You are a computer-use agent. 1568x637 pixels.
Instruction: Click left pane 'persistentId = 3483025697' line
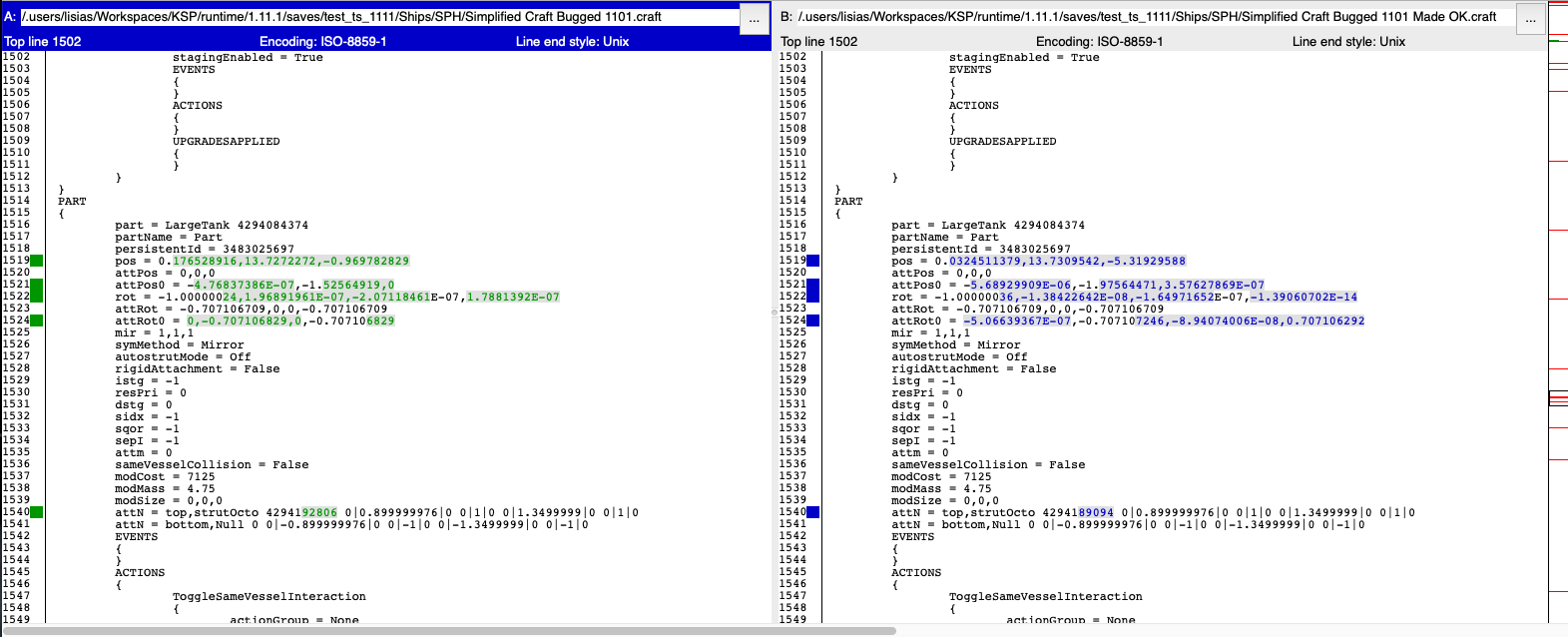205,249
